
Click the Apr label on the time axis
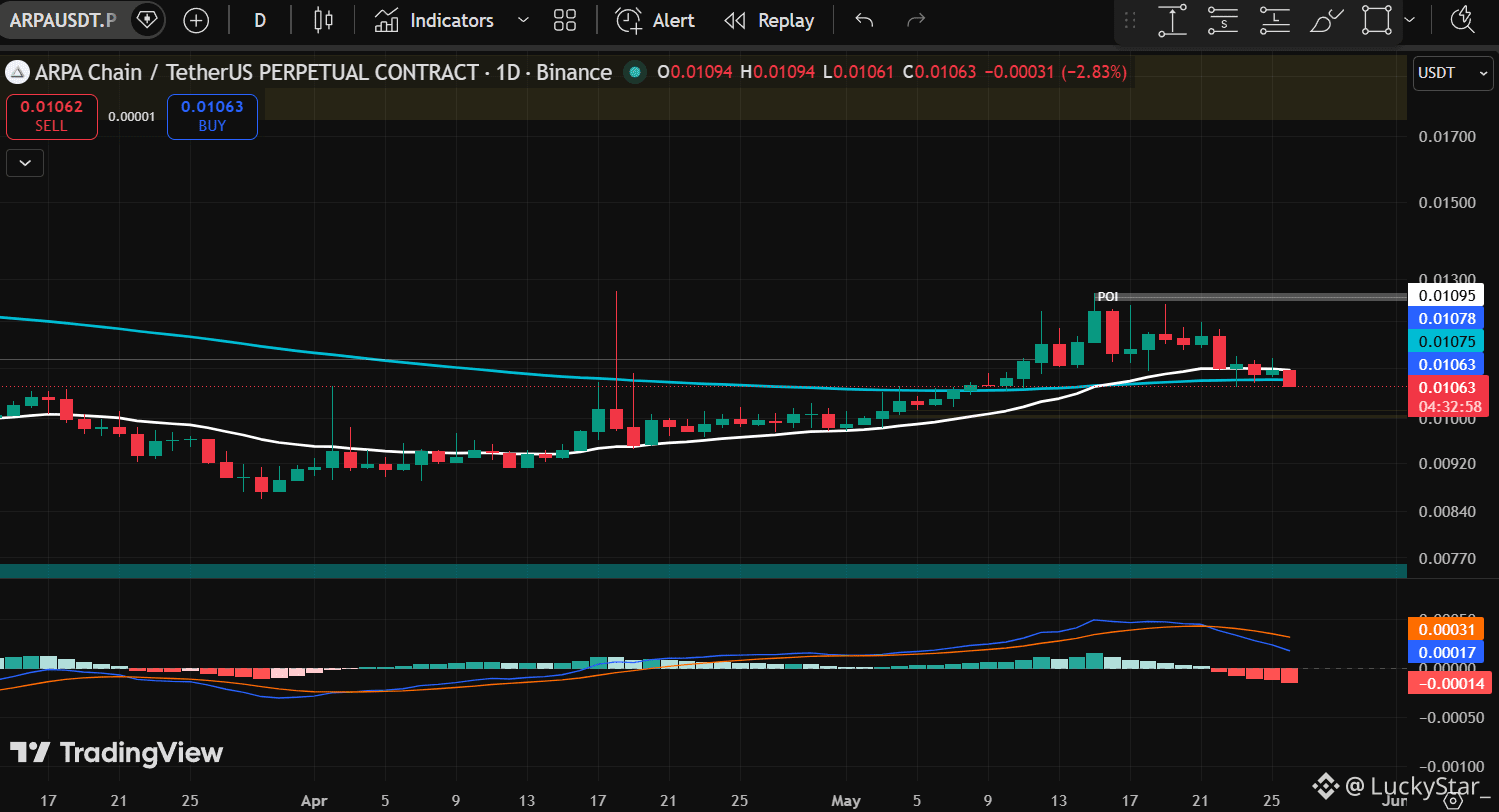point(315,801)
